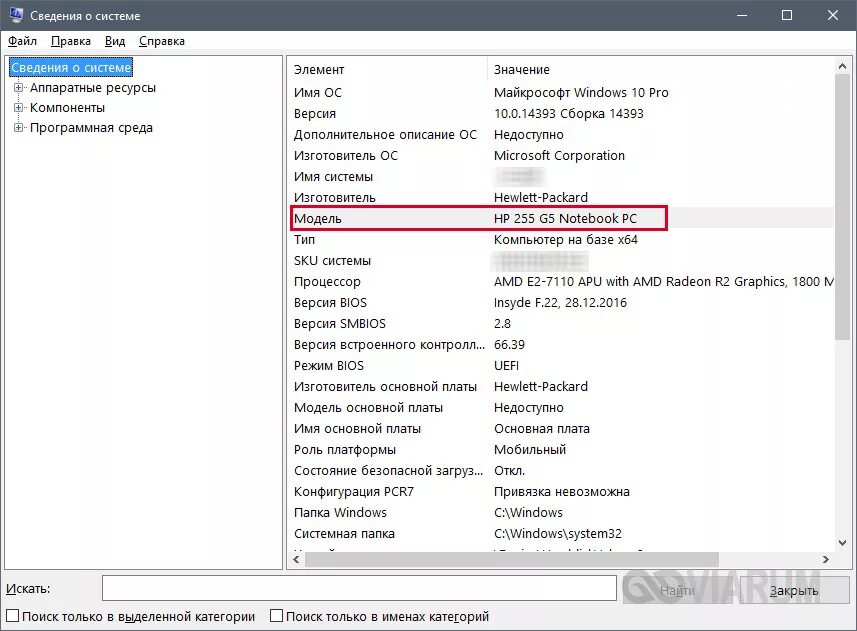
Task: Select the Модель row label
Action: click(x=318, y=219)
